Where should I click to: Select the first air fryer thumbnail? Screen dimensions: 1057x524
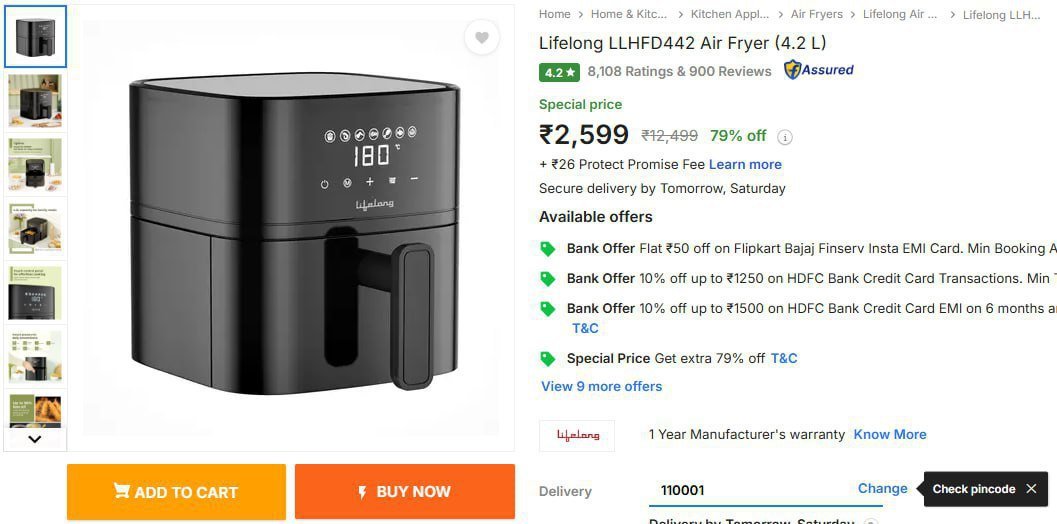pyautogui.click(x=36, y=37)
